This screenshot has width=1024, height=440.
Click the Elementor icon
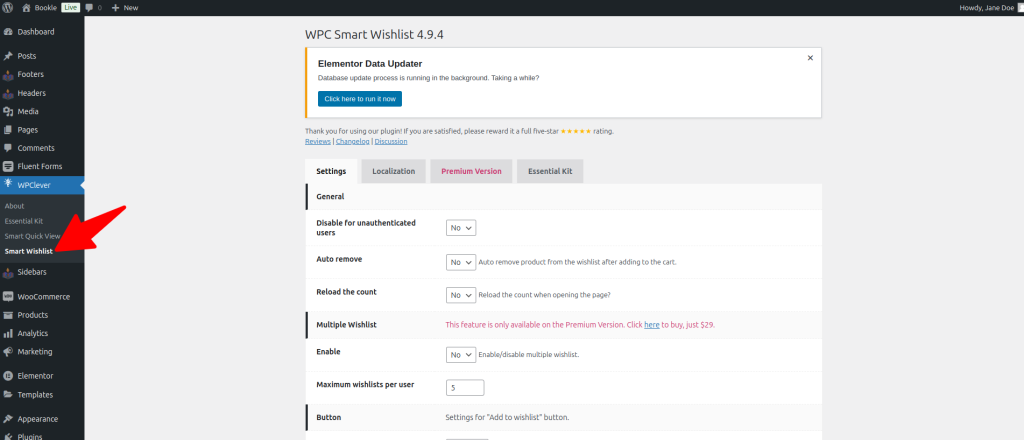8,376
